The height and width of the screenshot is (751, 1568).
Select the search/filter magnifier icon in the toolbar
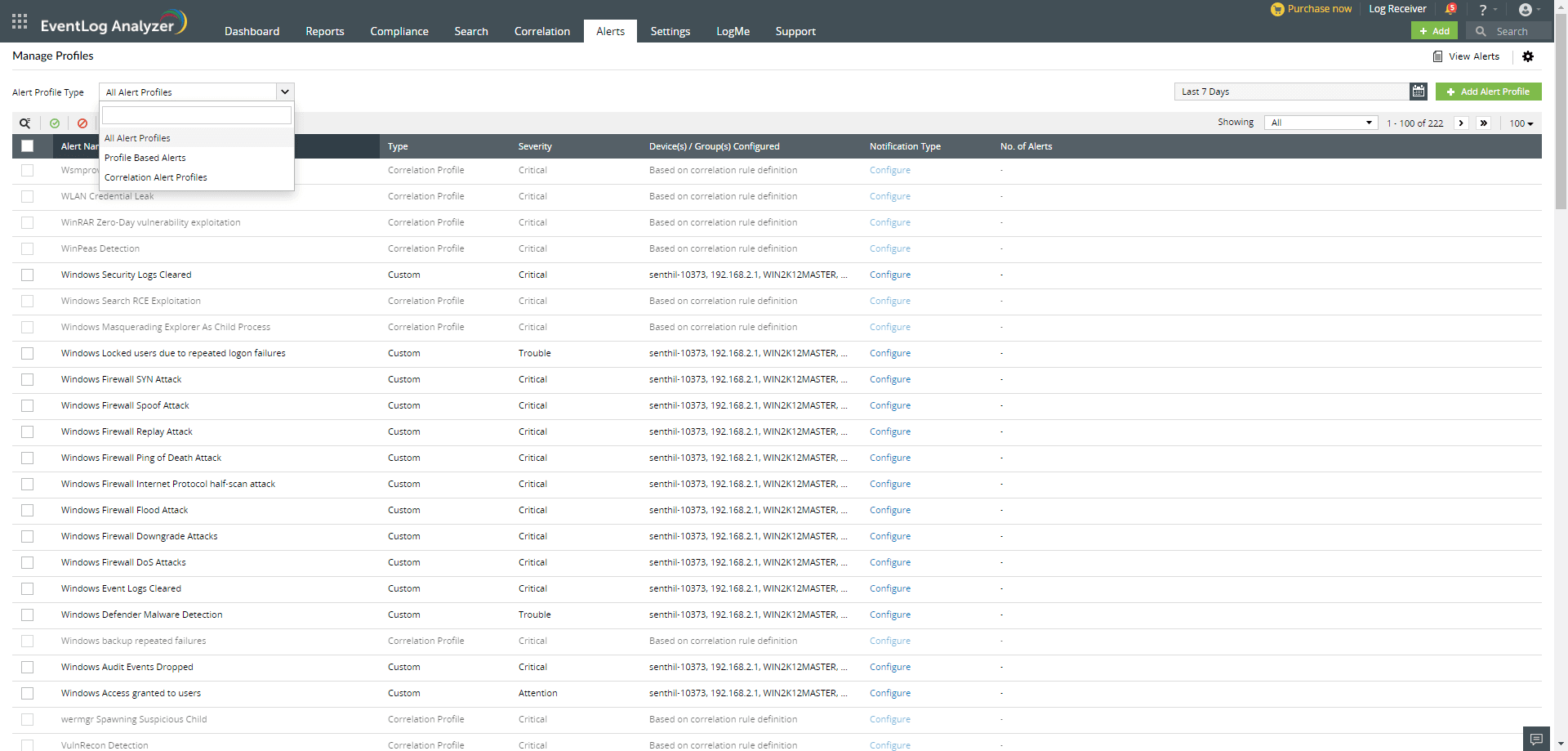point(24,123)
